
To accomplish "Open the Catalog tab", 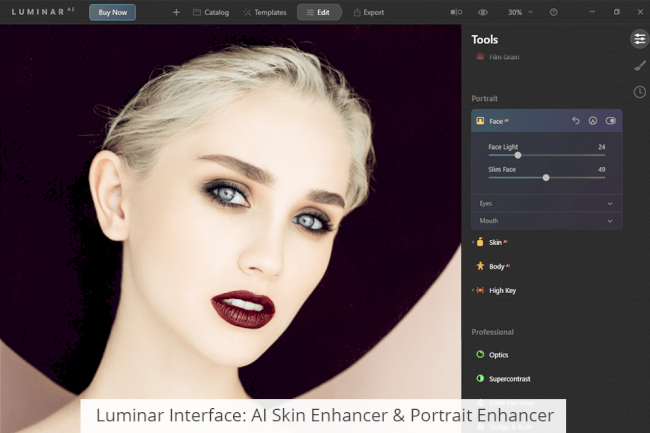I will pyautogui.click(x=211, y=12).
